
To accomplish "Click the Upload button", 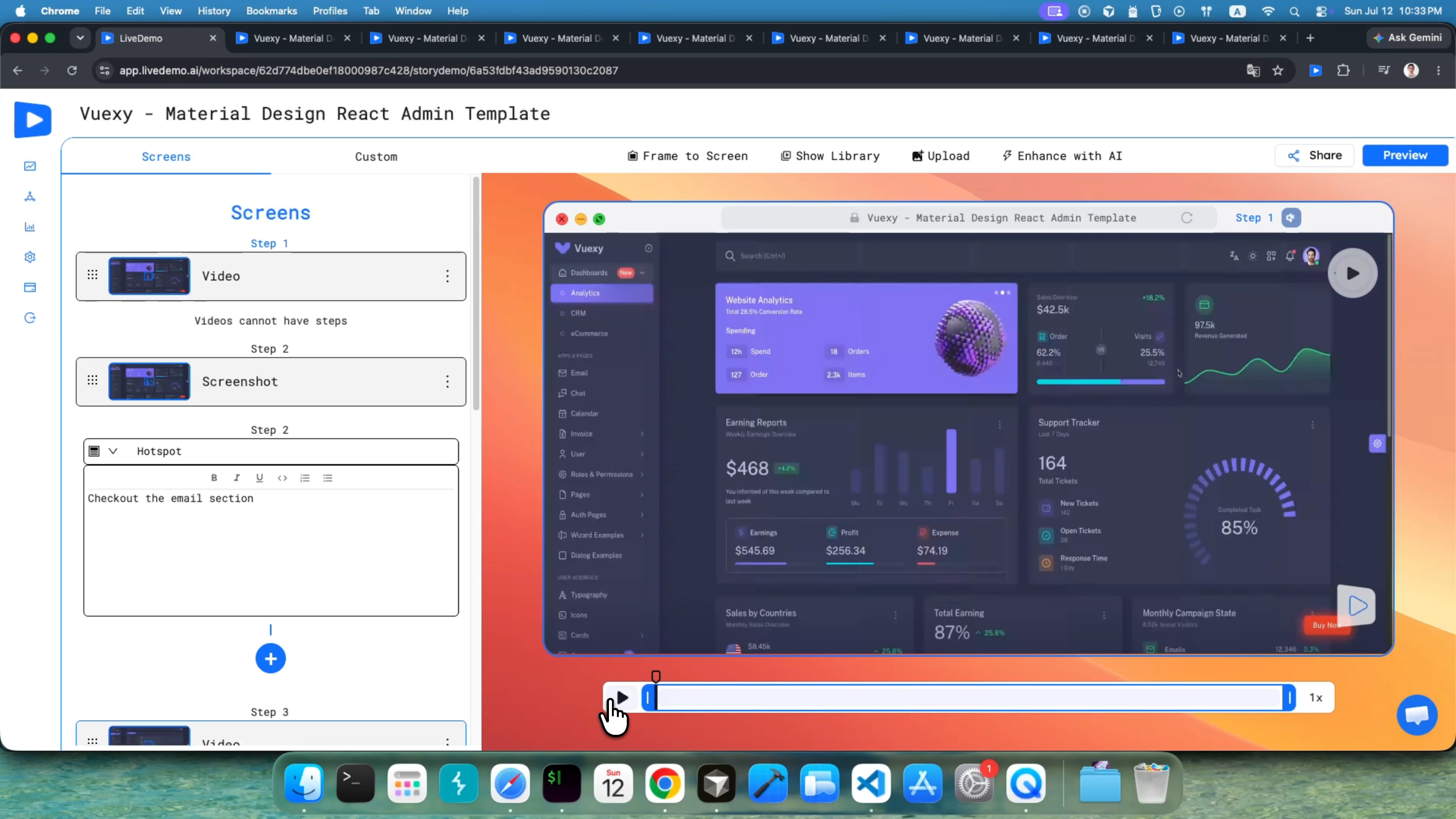I will (x=941, y=156).
